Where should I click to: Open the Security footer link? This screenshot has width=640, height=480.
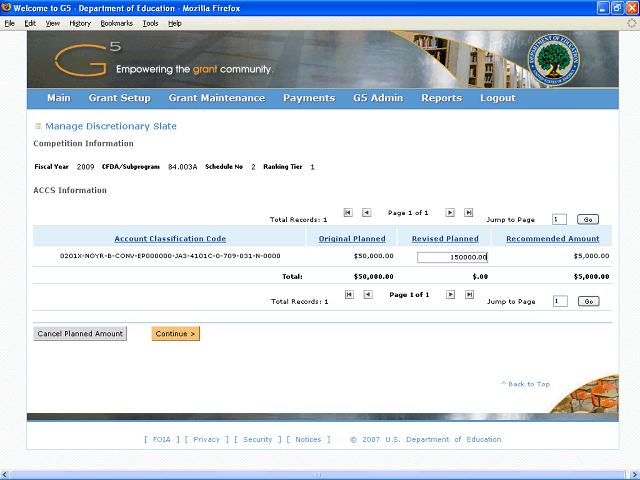pos(258,440)
